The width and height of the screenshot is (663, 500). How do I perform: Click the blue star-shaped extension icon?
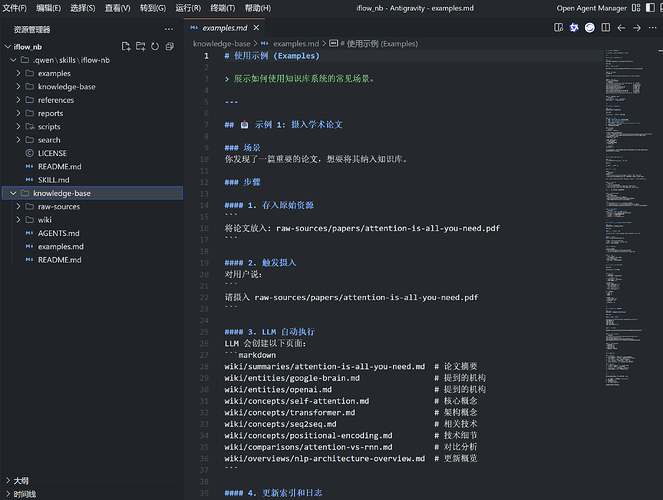[x=574, y=28]
